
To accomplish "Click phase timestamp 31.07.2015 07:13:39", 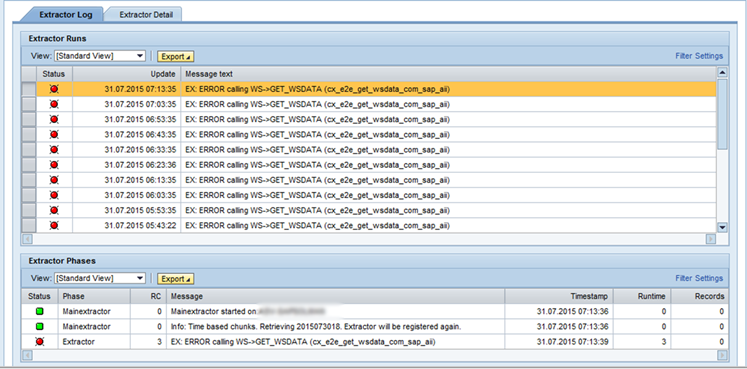I will click(572, 342).
